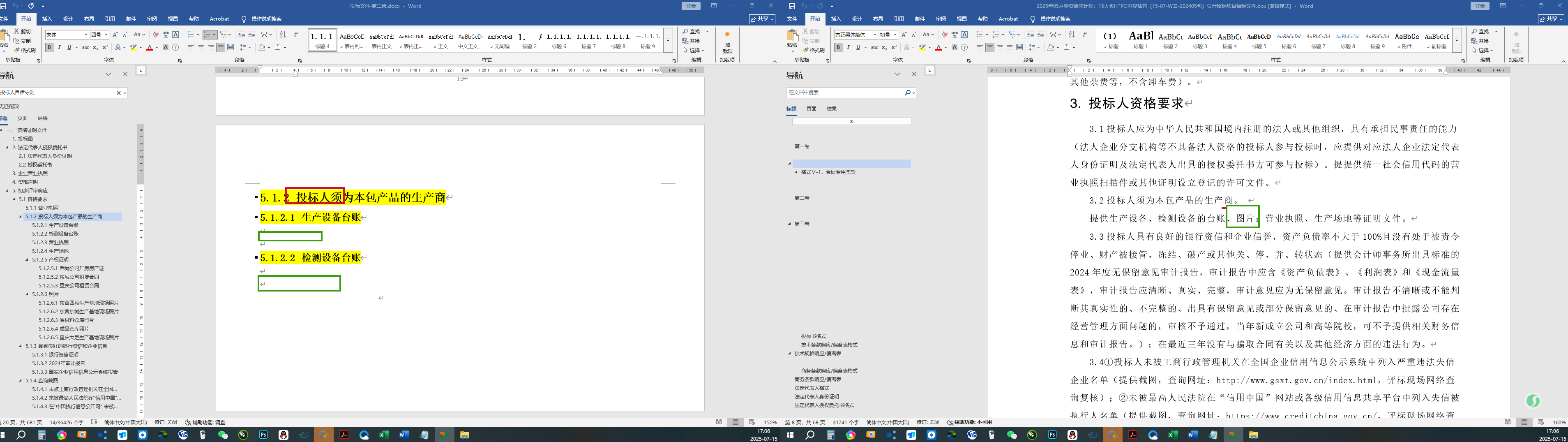Click the subscript icon in the right window
1568x442 pixels.
click(884, 47)
